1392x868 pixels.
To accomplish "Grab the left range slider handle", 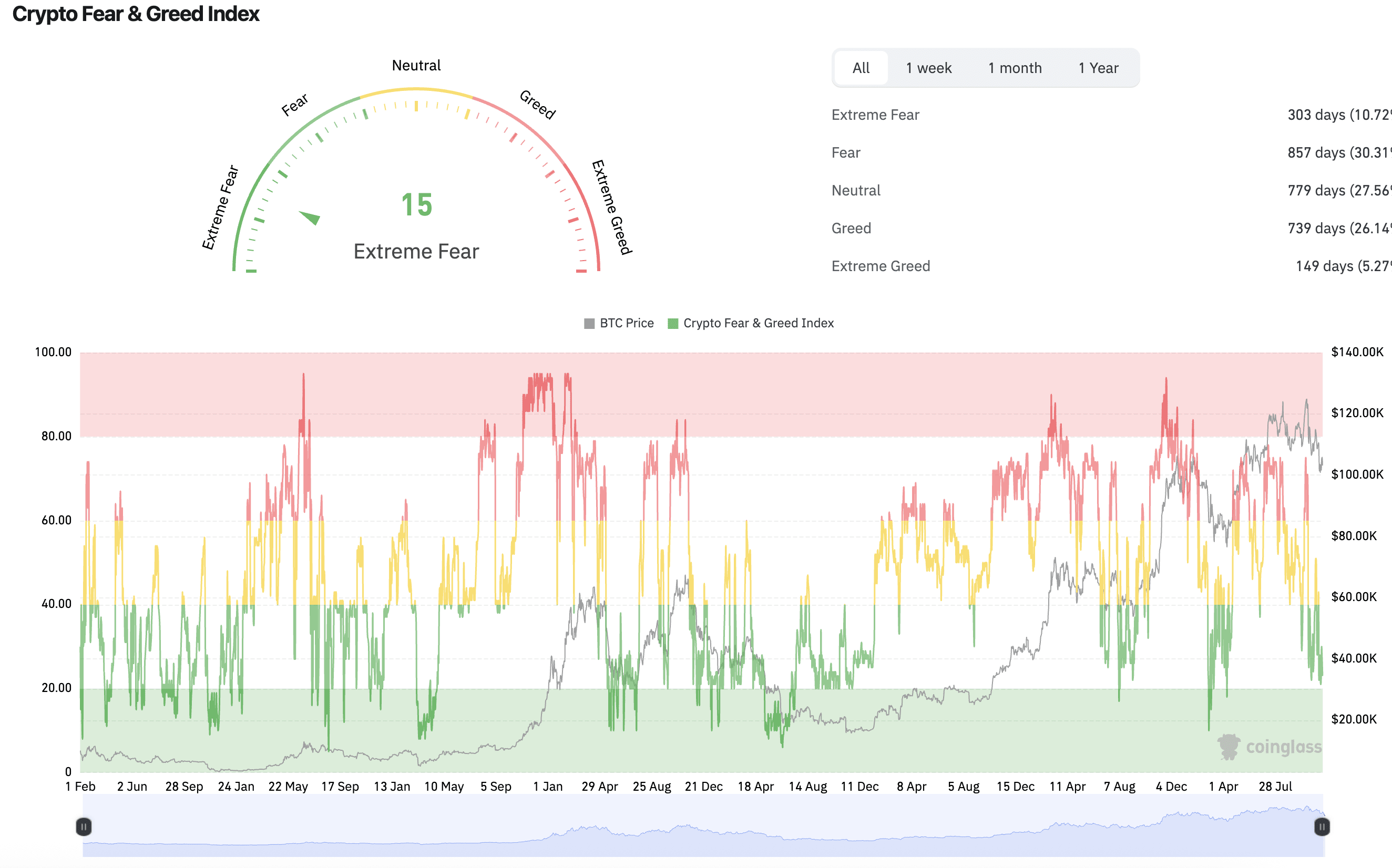I will click(84, 826).
